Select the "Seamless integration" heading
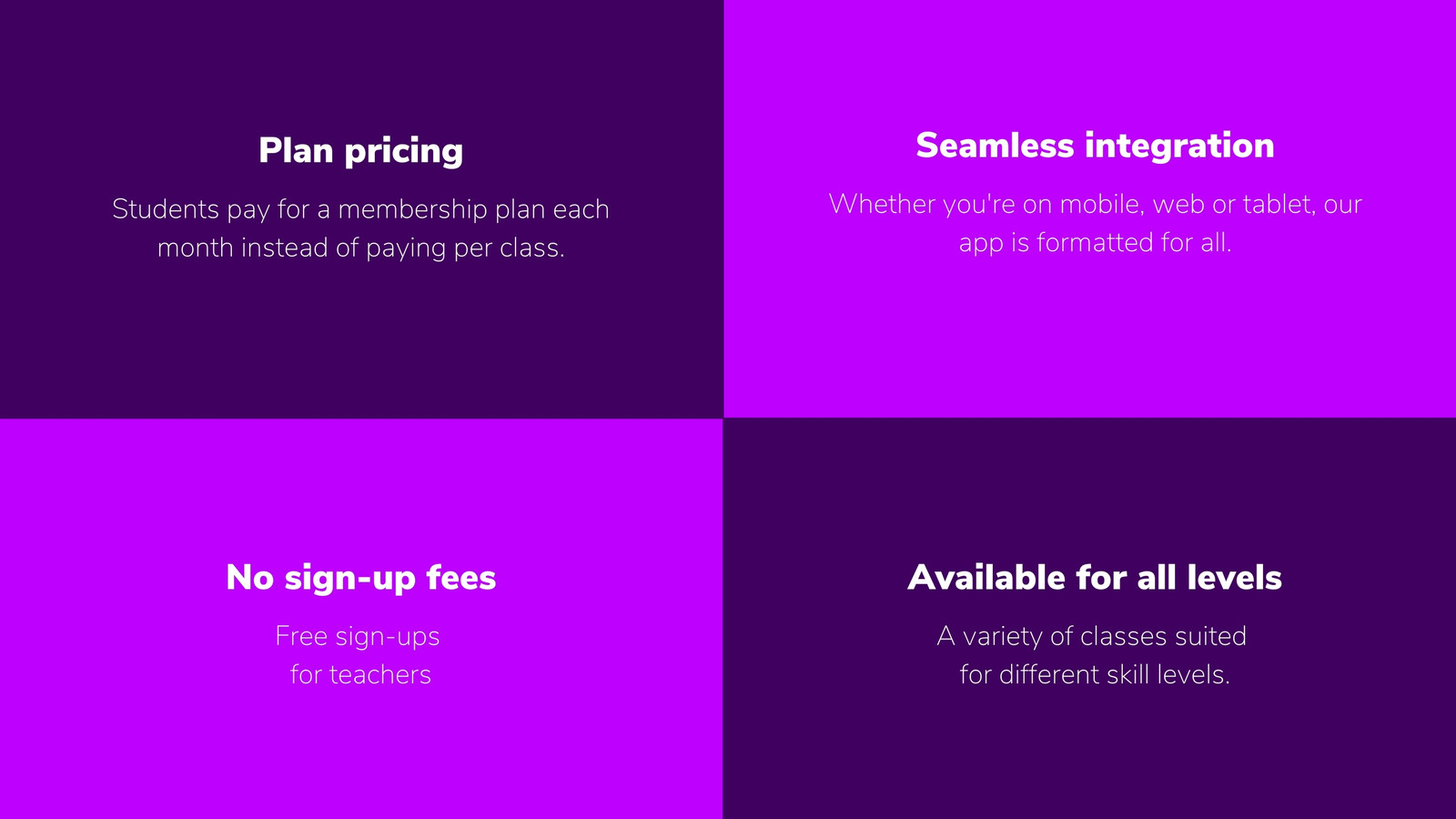1456x819 pixels. coord(1095,146)
